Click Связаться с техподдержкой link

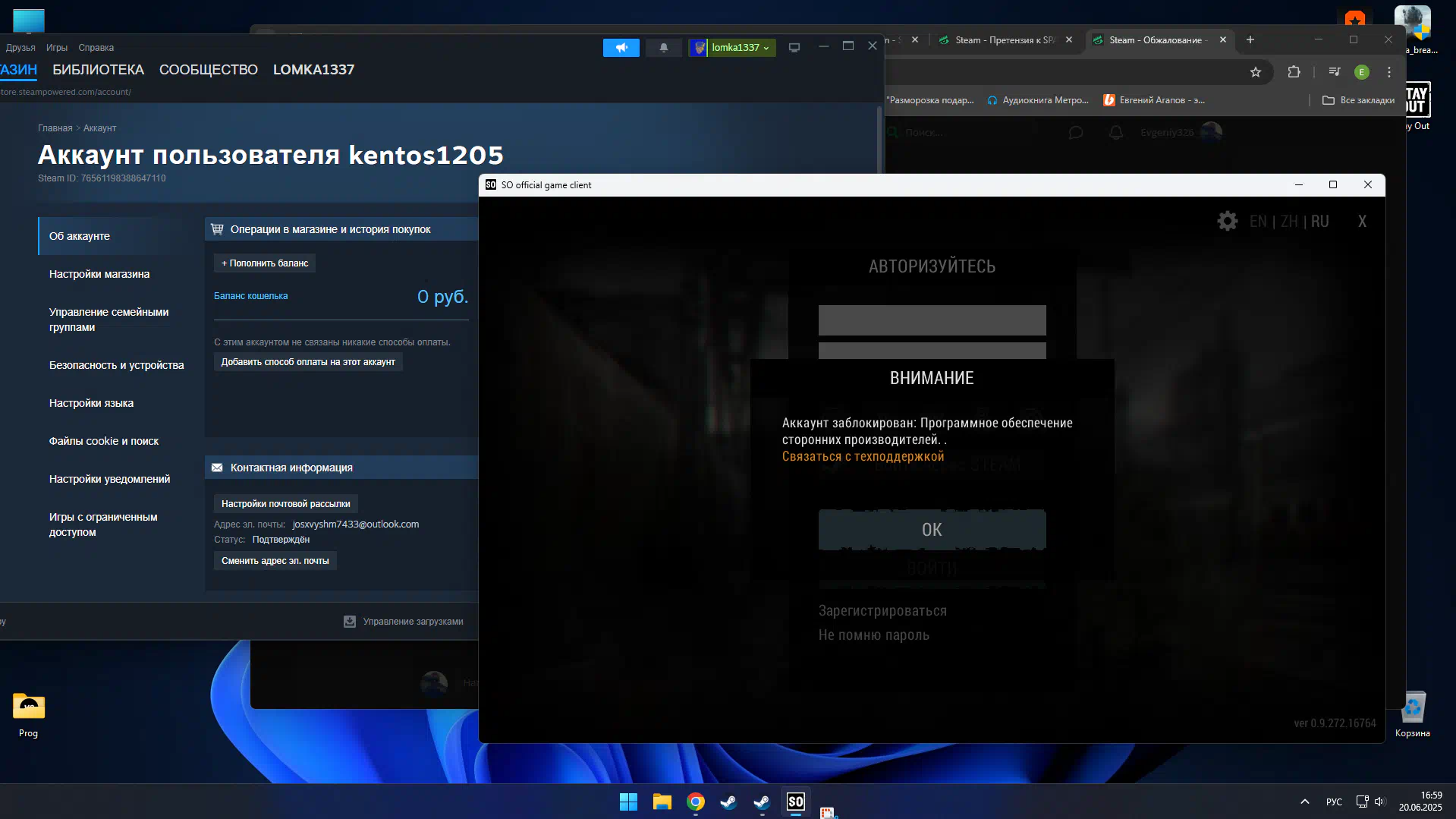click(863, 456)
